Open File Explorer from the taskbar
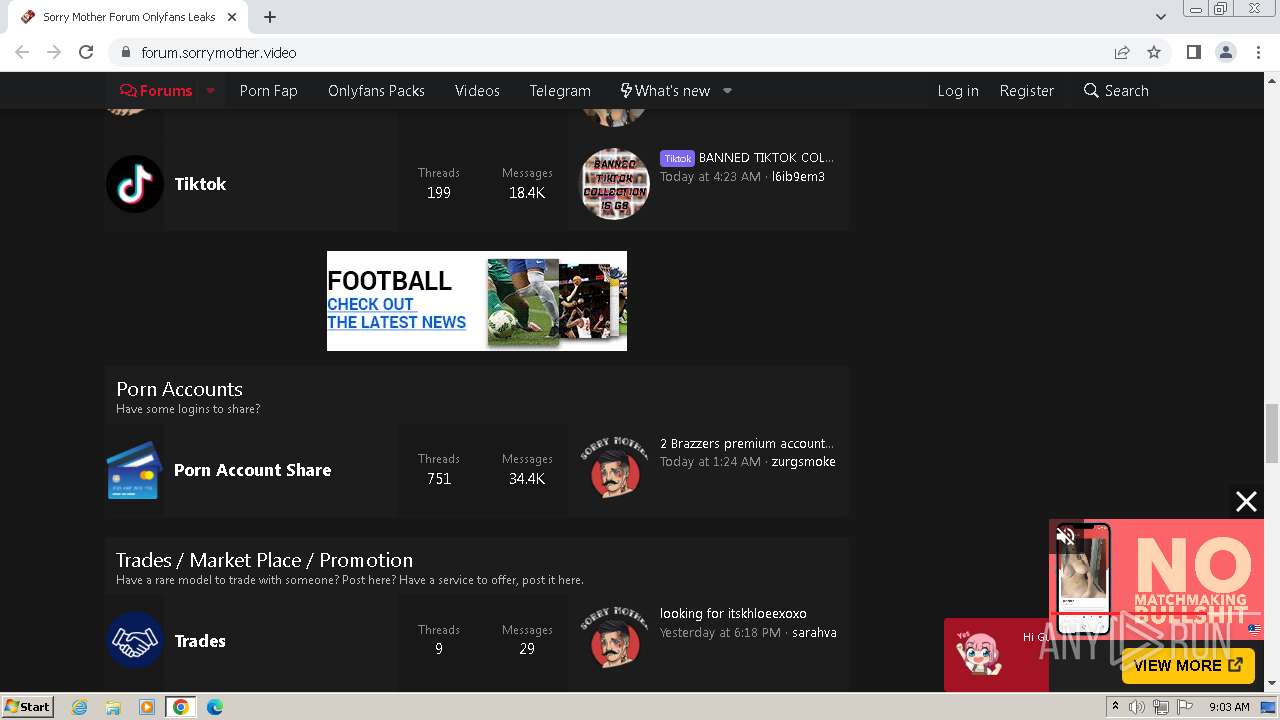Viewport: 1280px width, 720px height. click(113, 707)
